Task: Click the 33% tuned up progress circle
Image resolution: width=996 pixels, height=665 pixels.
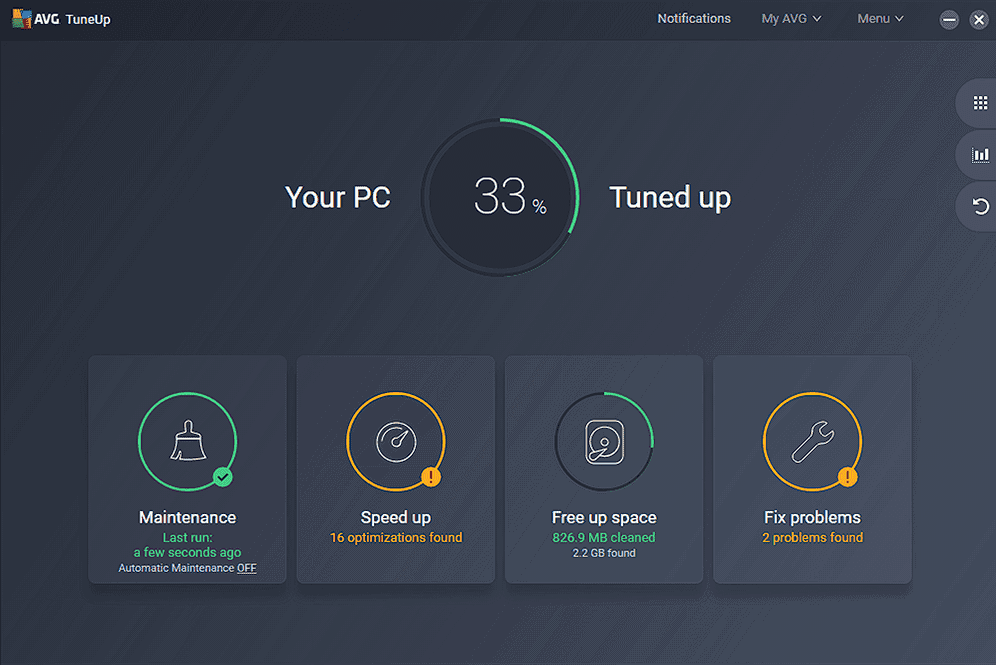Action: pos(501,197)
